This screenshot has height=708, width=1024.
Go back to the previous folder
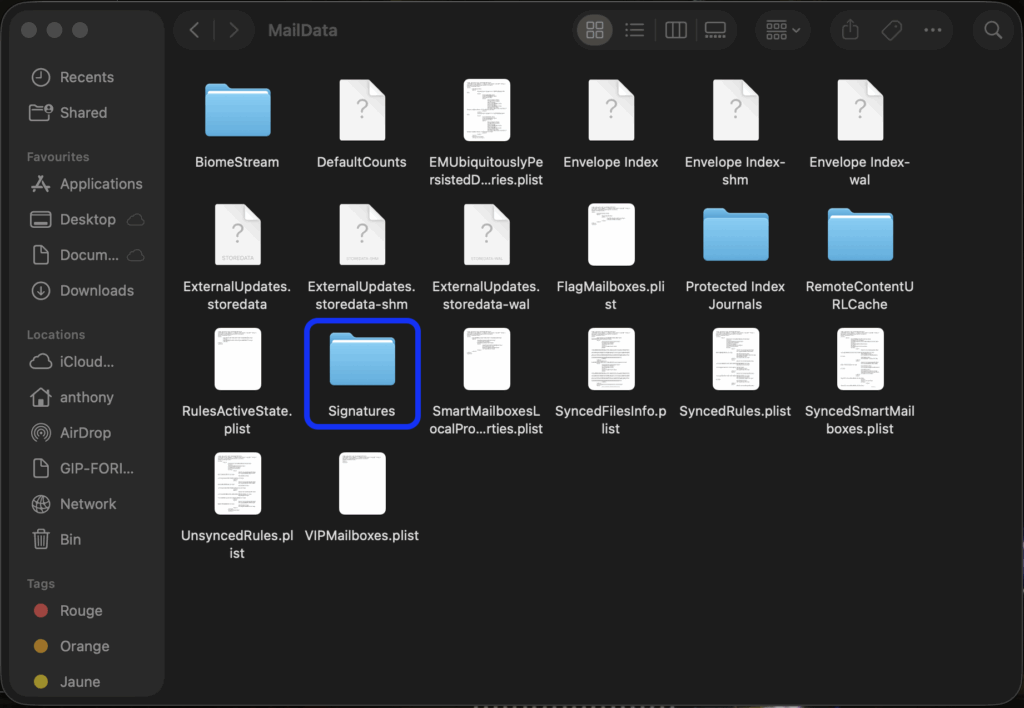(195, 30)
